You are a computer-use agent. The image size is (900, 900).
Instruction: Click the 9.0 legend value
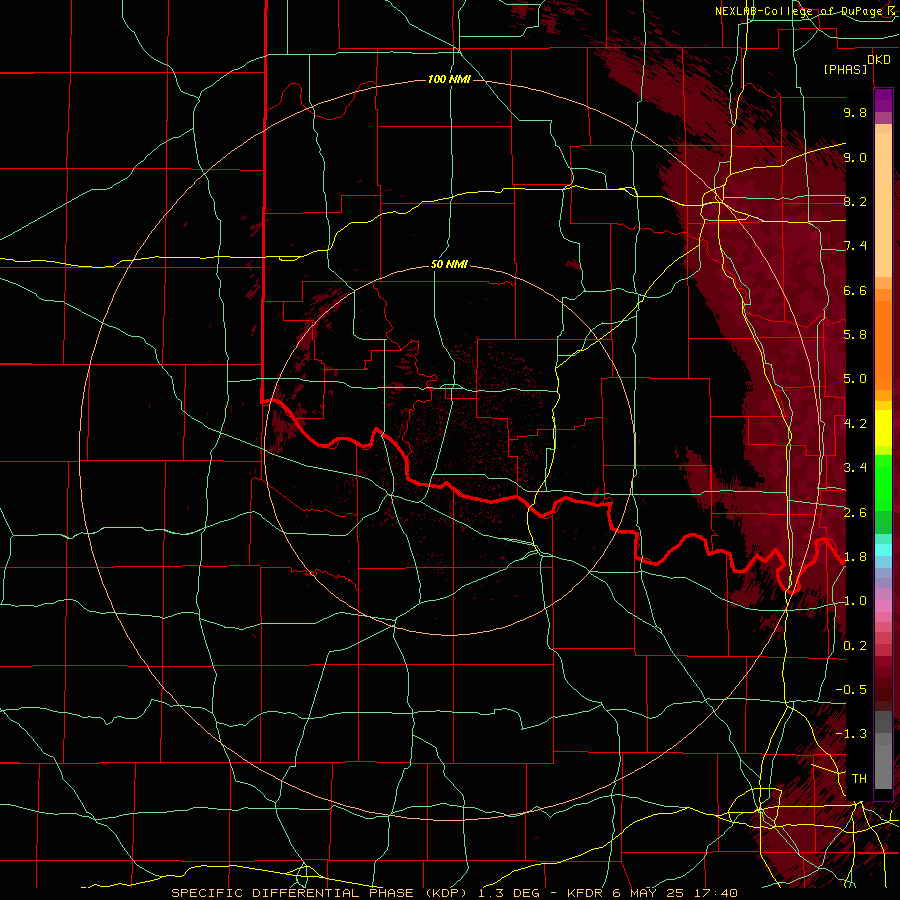point(855,157)
